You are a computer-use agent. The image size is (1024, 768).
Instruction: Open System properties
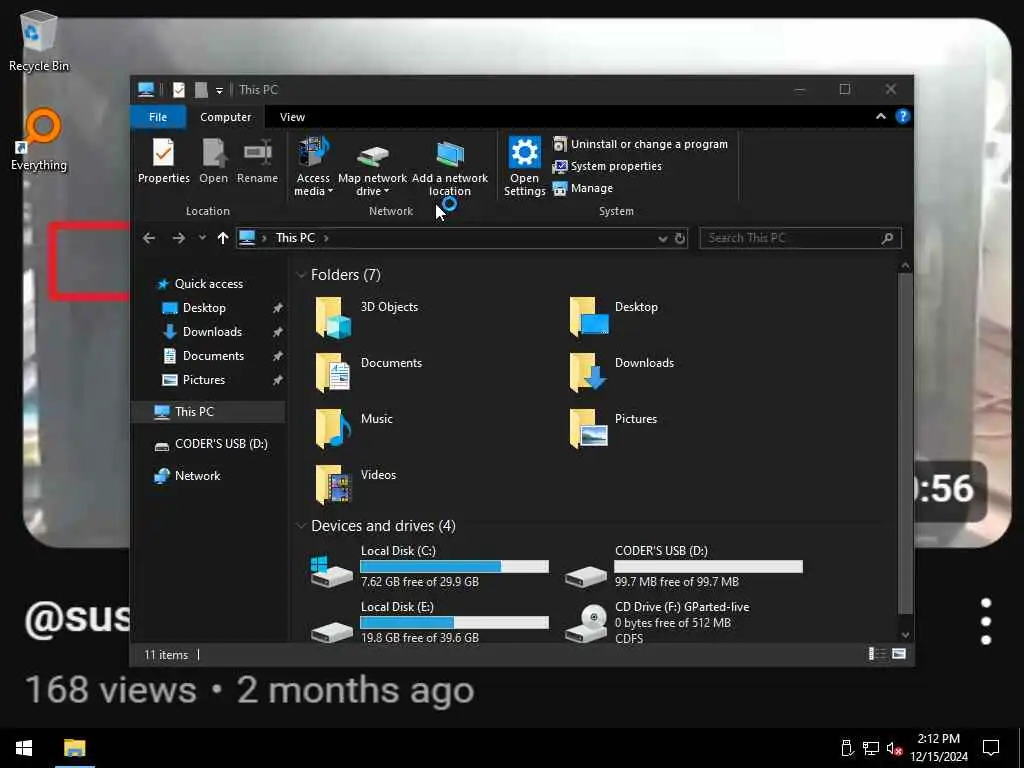(607, 166)
